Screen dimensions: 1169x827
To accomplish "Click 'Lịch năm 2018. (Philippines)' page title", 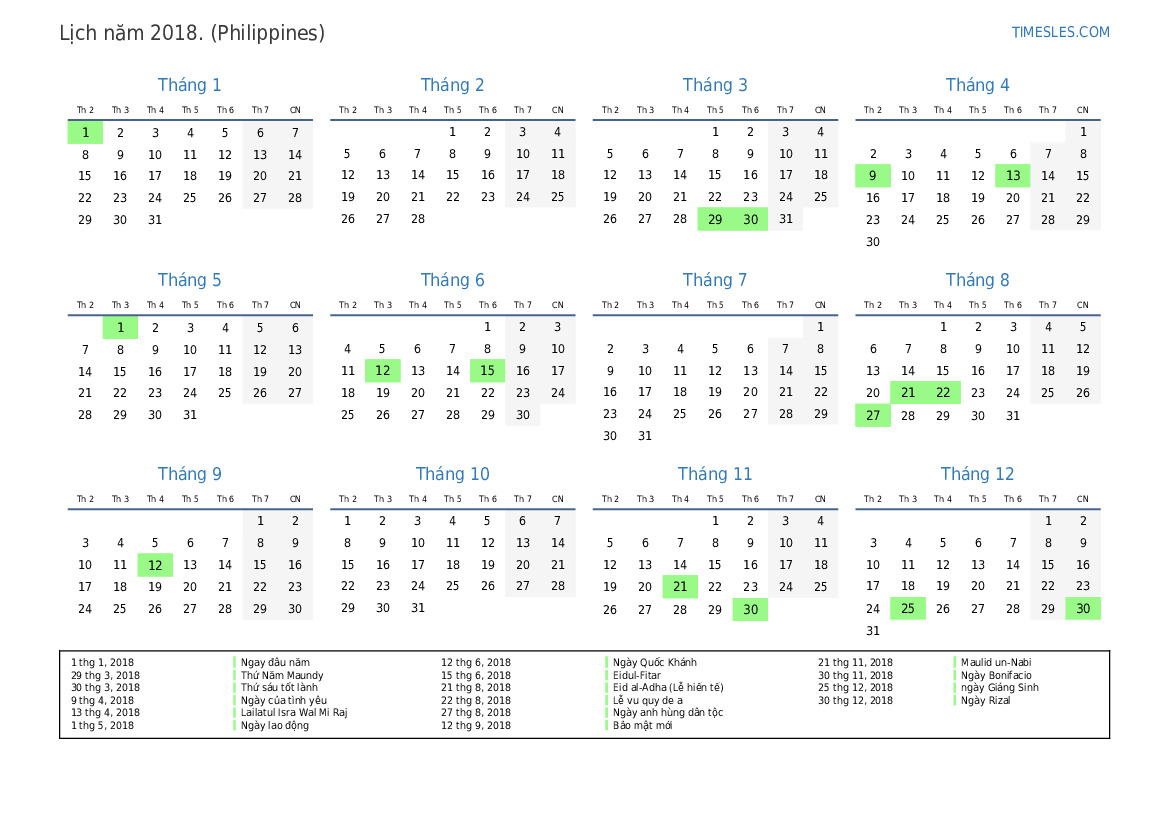I will pyautogui.click(x=192, y=33).
